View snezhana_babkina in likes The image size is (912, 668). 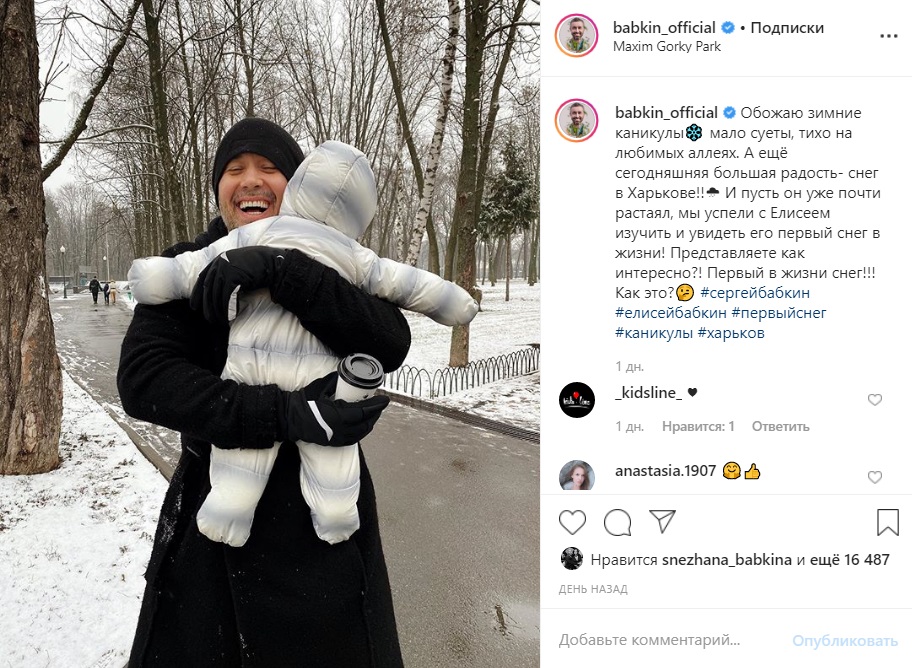[726, 560]
